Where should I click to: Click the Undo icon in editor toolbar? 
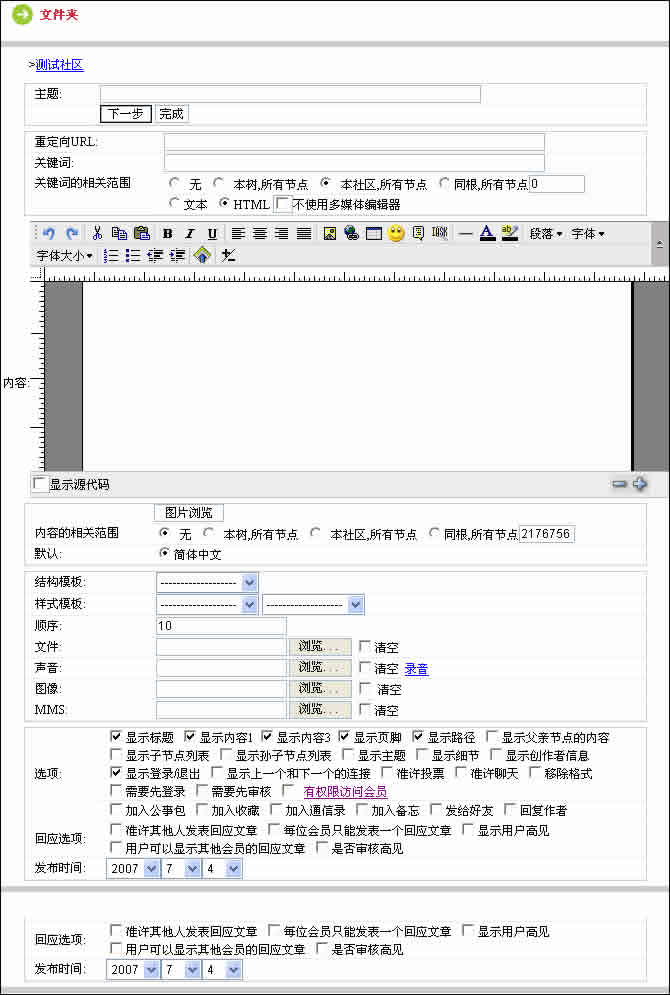point(49,233)
